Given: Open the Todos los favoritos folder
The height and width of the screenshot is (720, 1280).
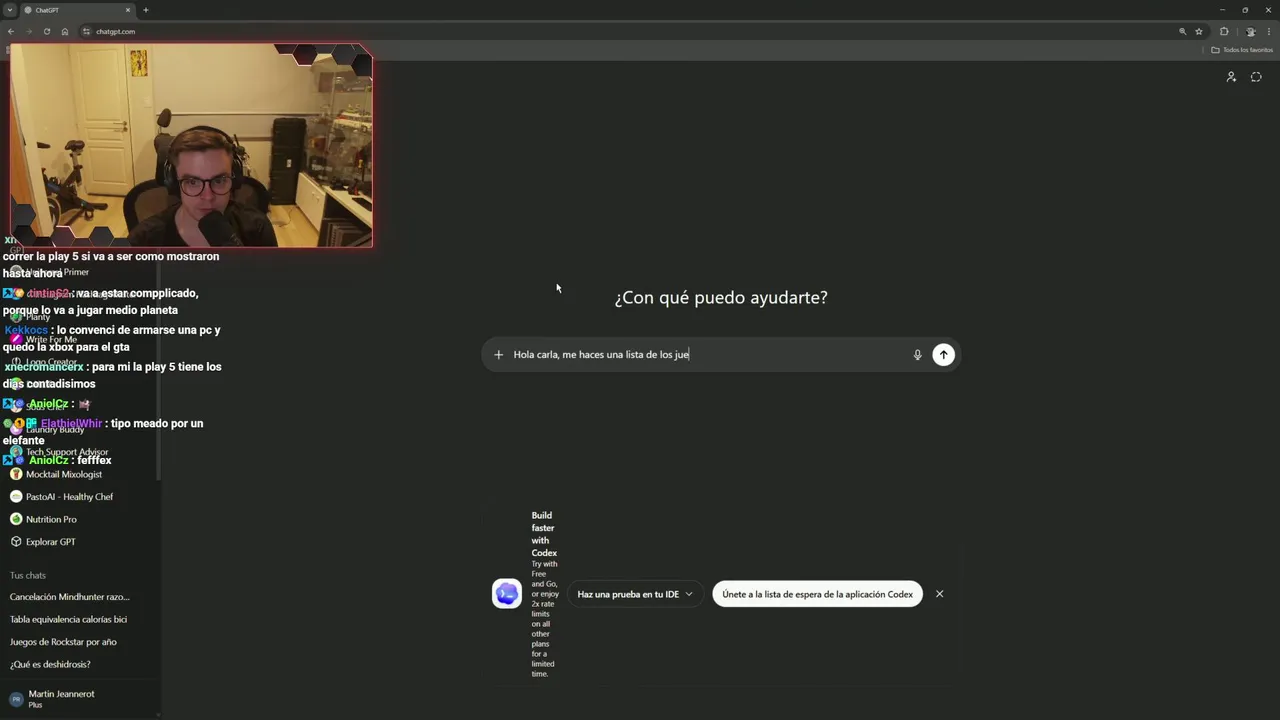Looking at the screenshot, I should (1242, 50).
